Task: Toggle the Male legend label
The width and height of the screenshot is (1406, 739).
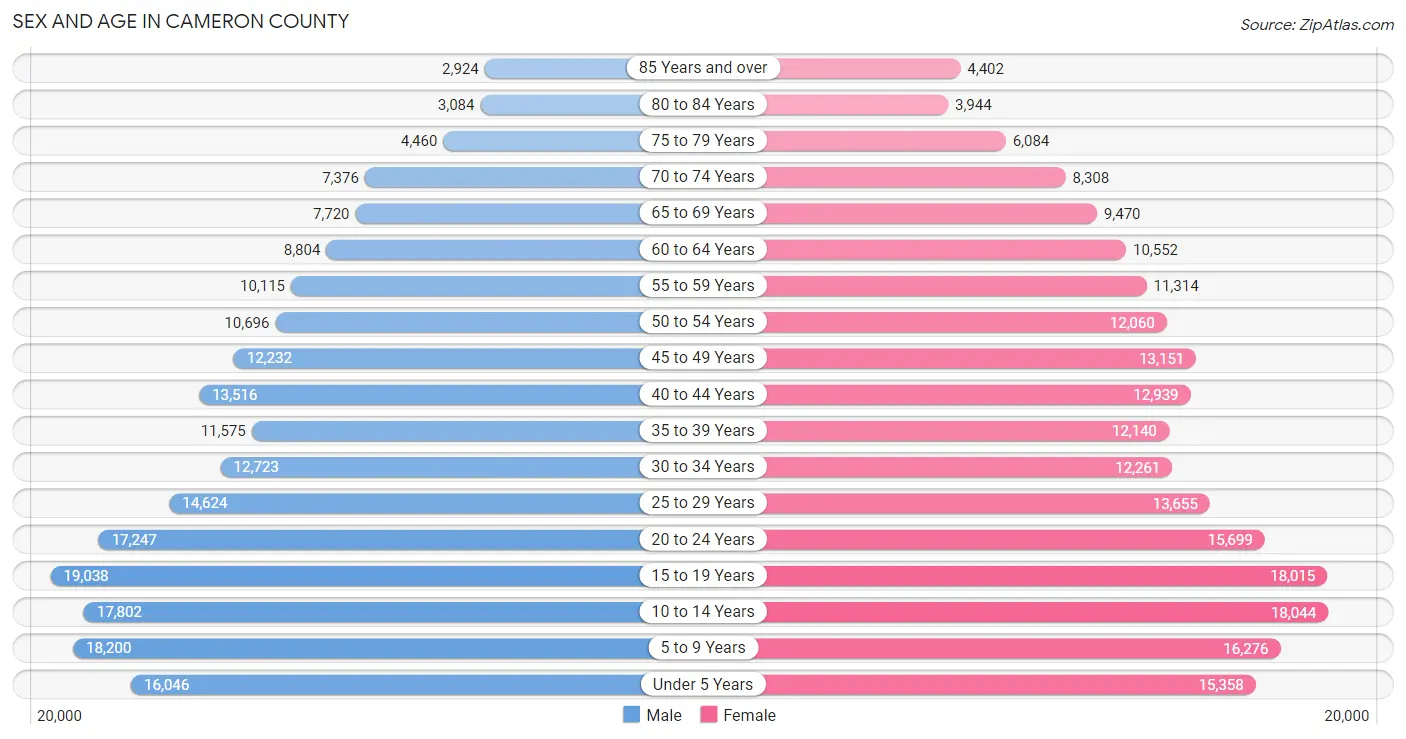Action: coord(664,715)
